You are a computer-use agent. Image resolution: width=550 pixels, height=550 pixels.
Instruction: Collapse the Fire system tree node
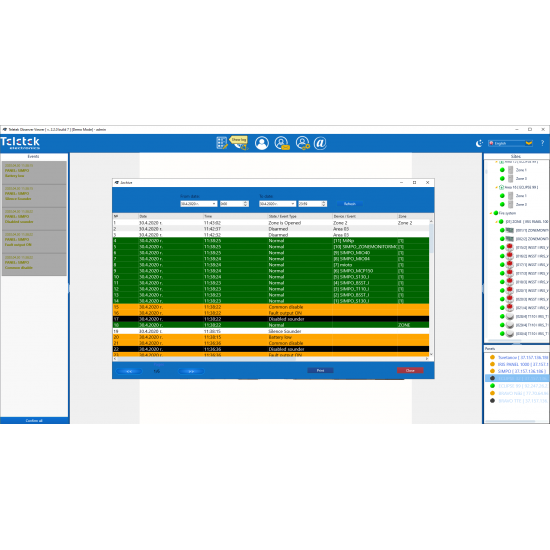pos(491,213)
